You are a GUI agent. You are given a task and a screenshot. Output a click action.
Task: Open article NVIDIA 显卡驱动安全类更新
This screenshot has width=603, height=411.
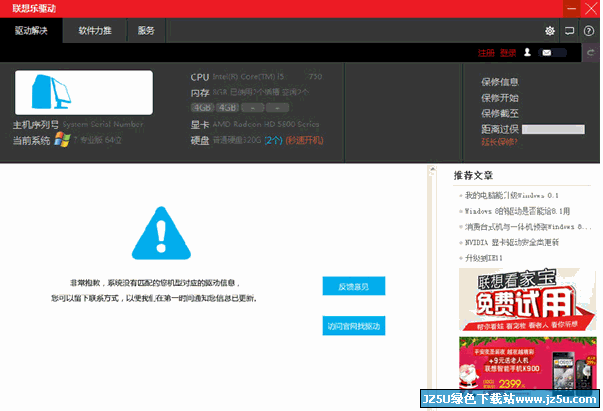(511, 242)
